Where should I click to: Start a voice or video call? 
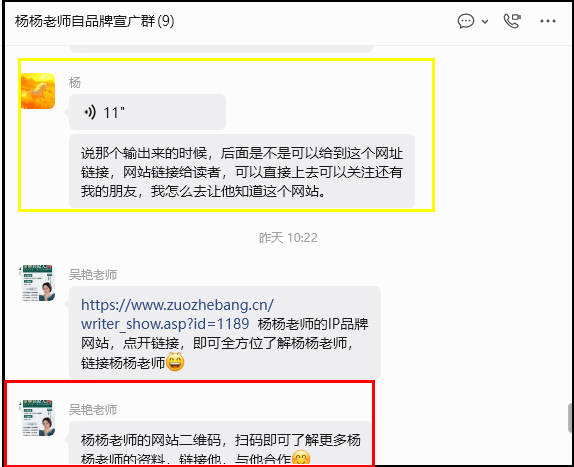[512, 21]
